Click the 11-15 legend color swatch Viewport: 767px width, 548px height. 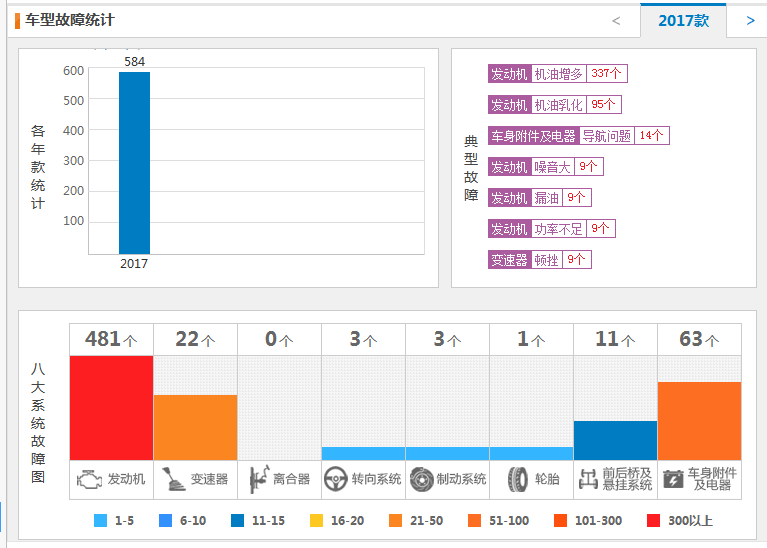(237, 521)
